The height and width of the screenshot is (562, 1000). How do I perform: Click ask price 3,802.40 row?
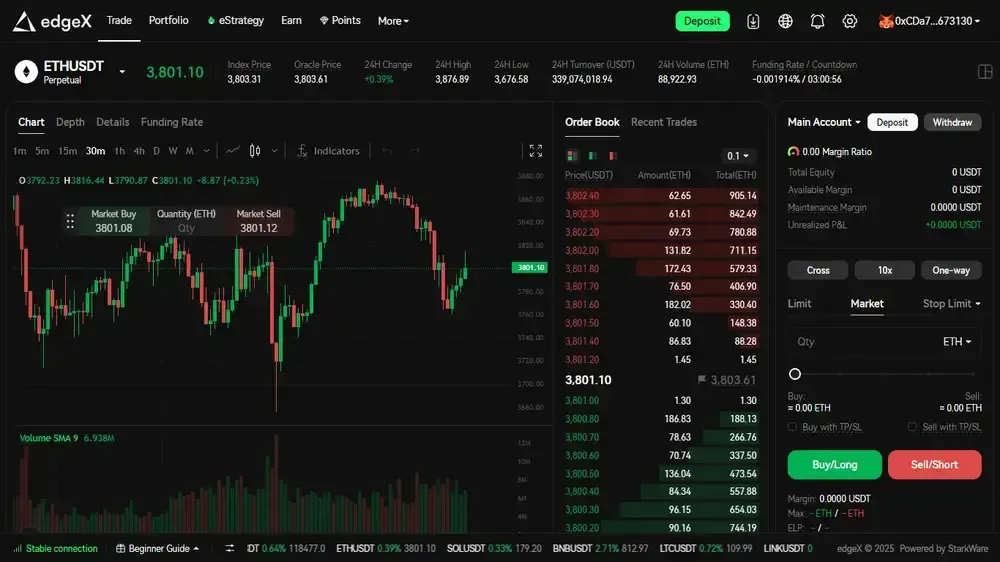coord(661,196)
